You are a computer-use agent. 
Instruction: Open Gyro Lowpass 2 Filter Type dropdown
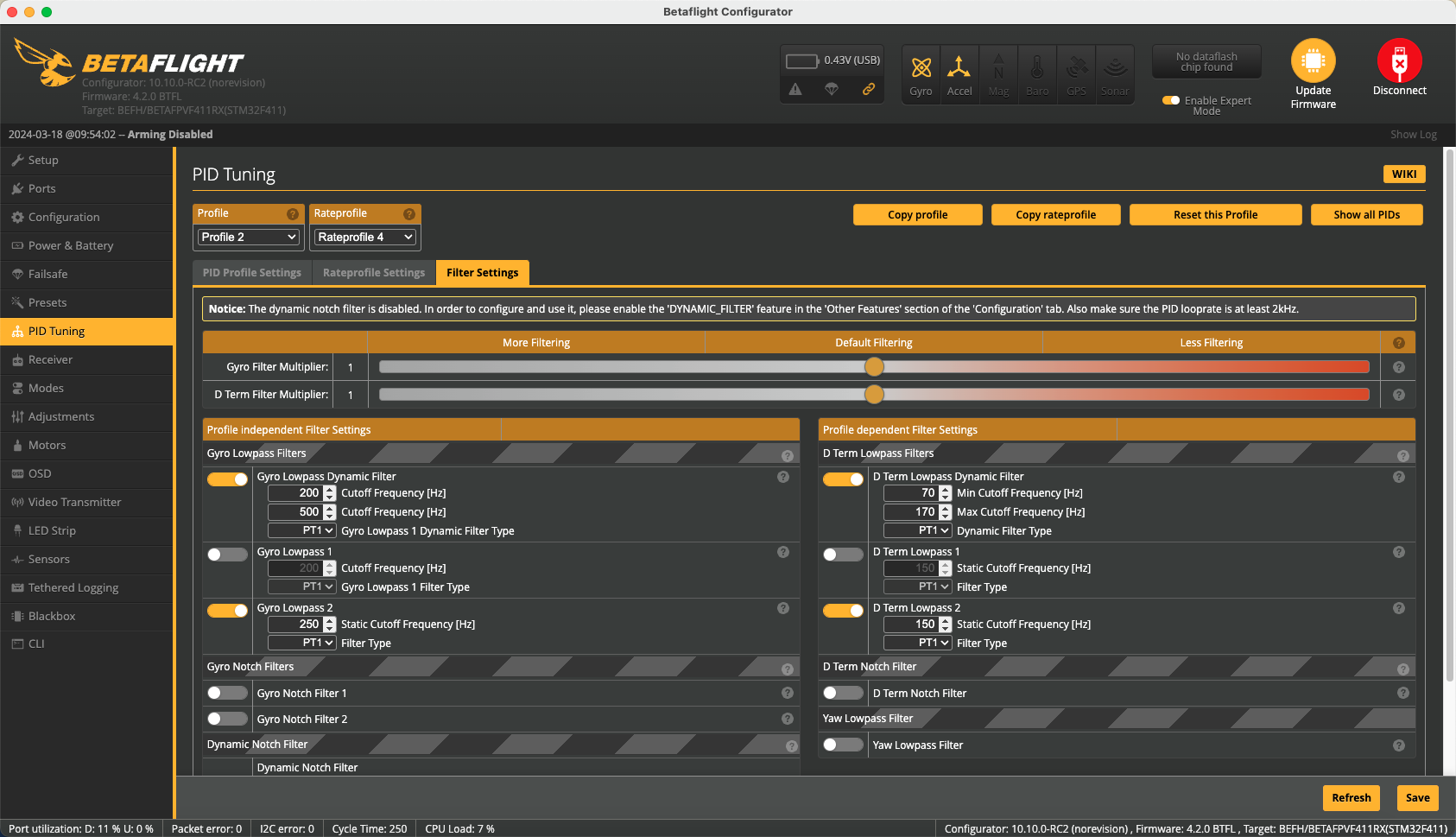301,643
